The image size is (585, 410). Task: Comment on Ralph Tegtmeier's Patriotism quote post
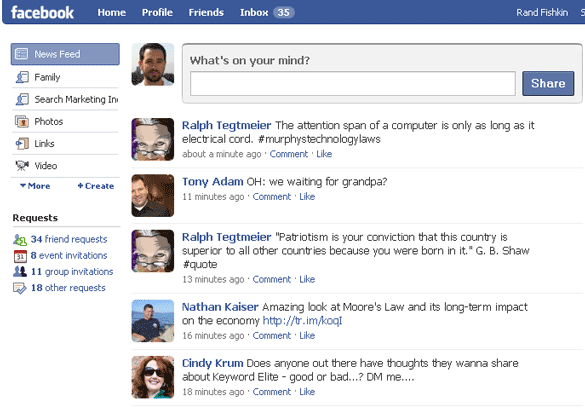pos(272,279)
